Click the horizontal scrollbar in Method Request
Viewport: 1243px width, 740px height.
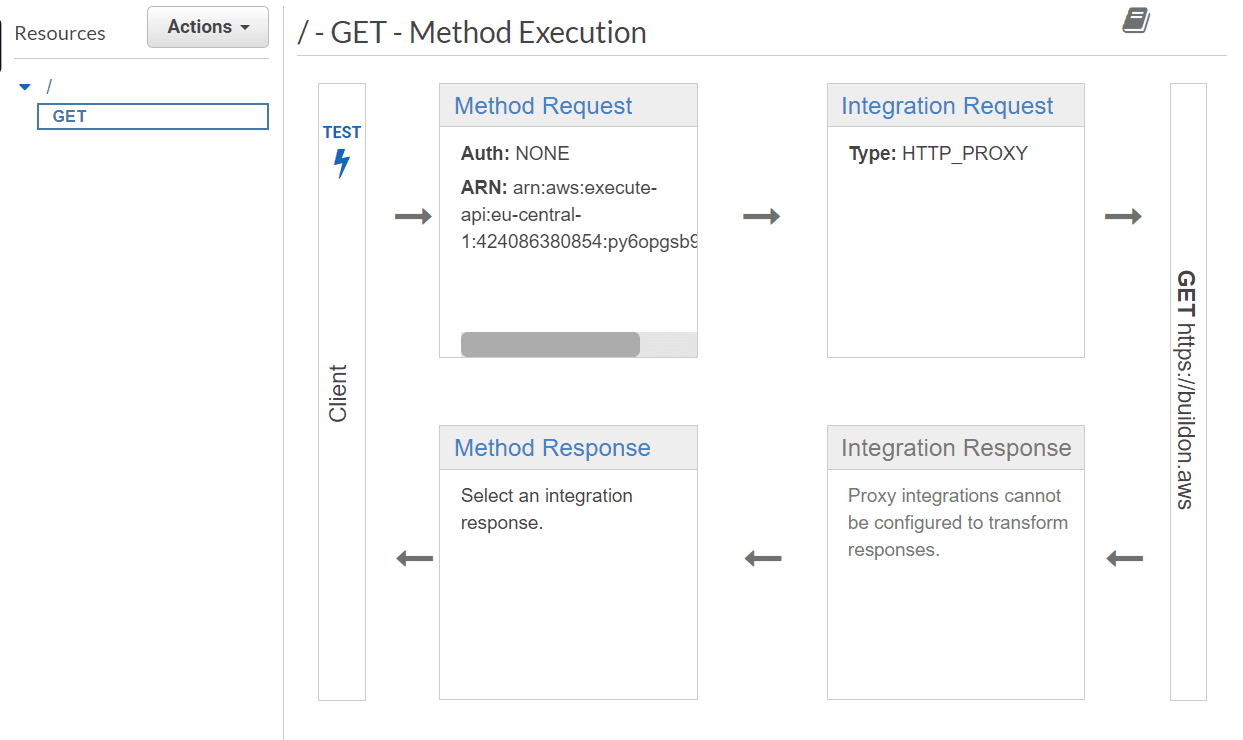550,344
